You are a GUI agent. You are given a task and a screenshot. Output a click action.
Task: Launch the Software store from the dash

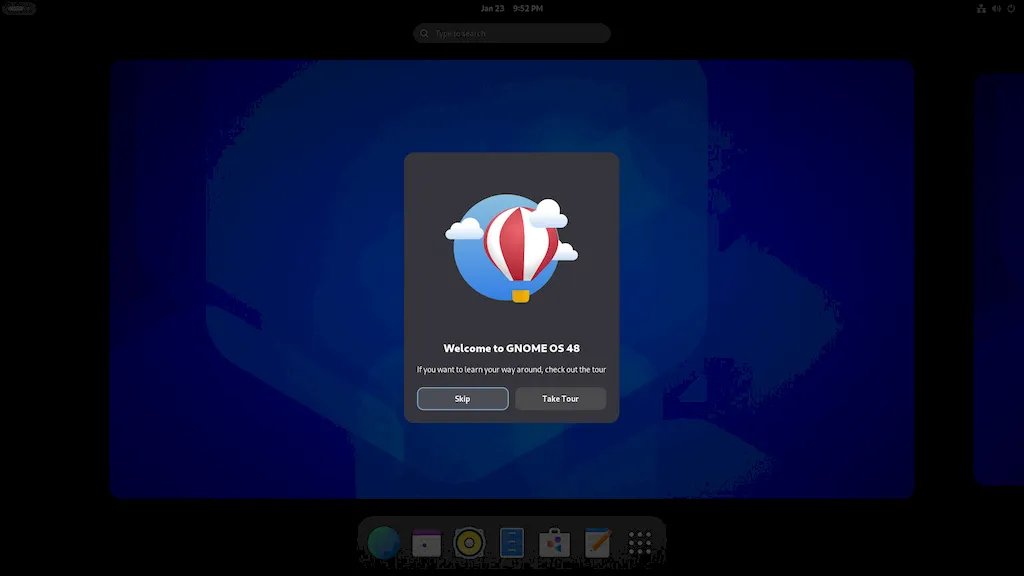(554, 543)
